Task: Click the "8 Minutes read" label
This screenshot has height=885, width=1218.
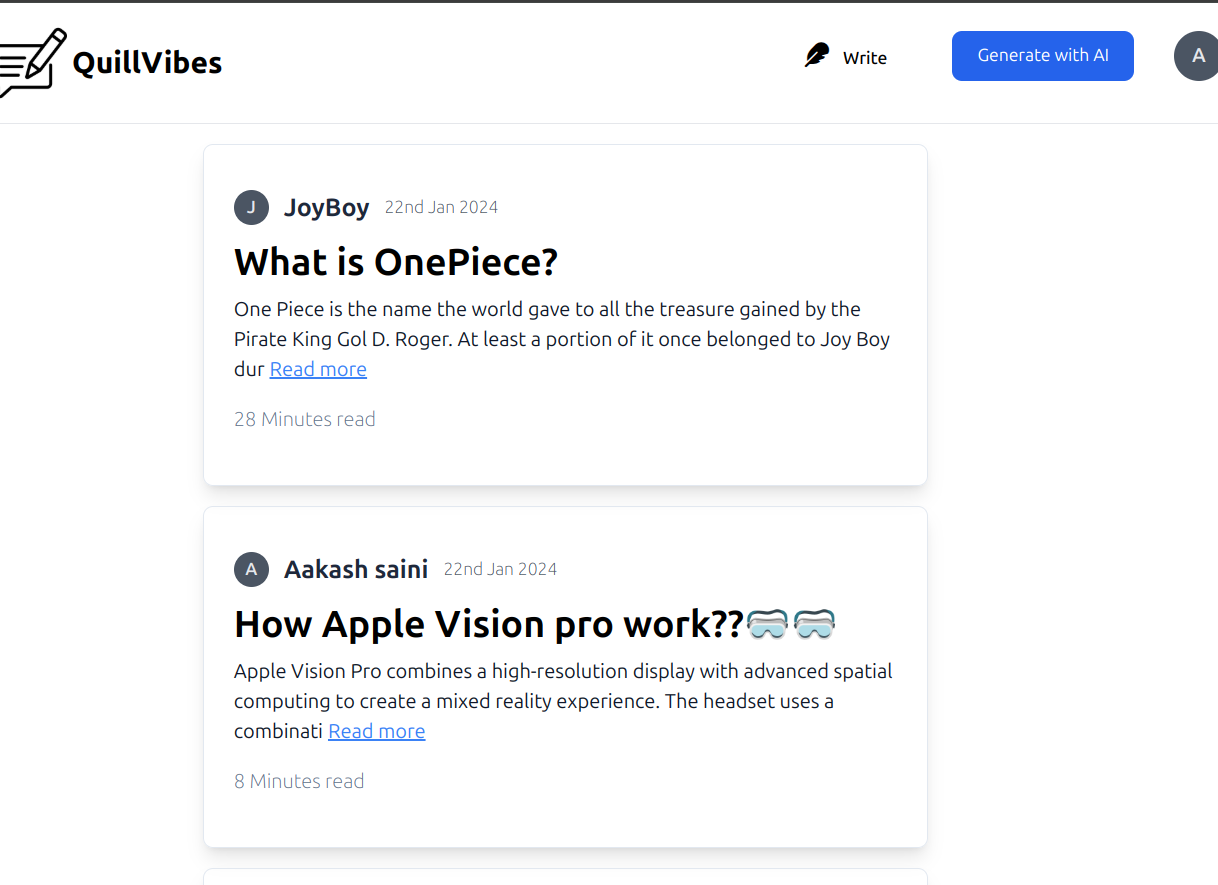Action: [x=298, y=782]
